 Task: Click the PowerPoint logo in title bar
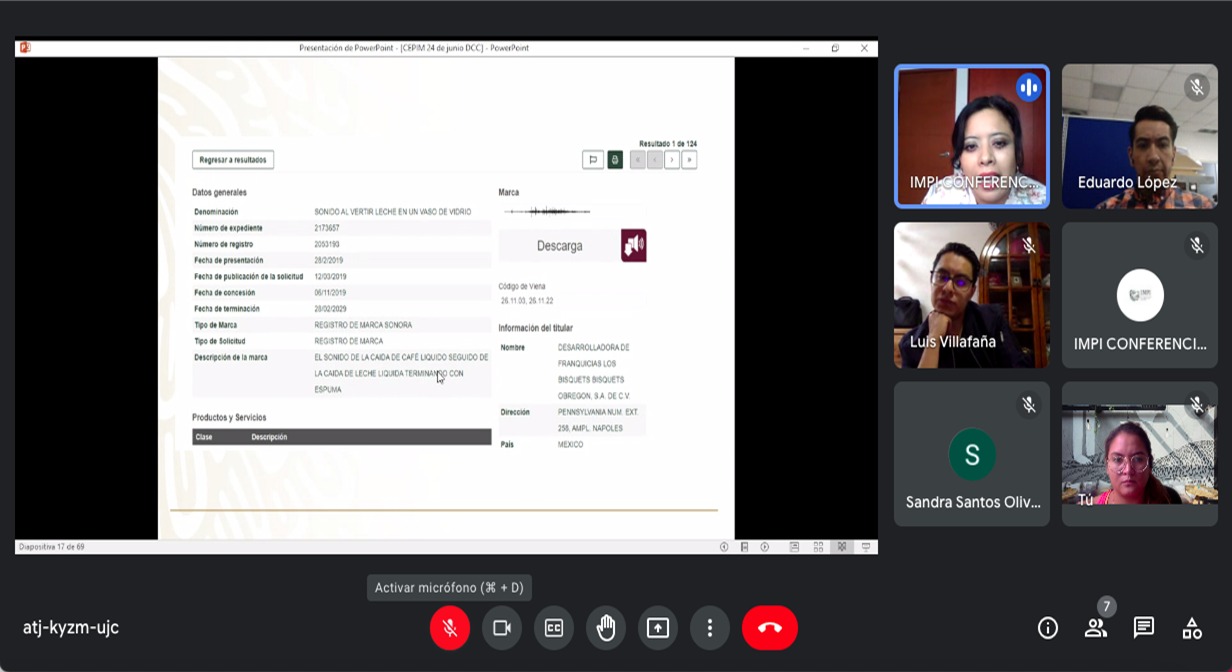(25, 48)
